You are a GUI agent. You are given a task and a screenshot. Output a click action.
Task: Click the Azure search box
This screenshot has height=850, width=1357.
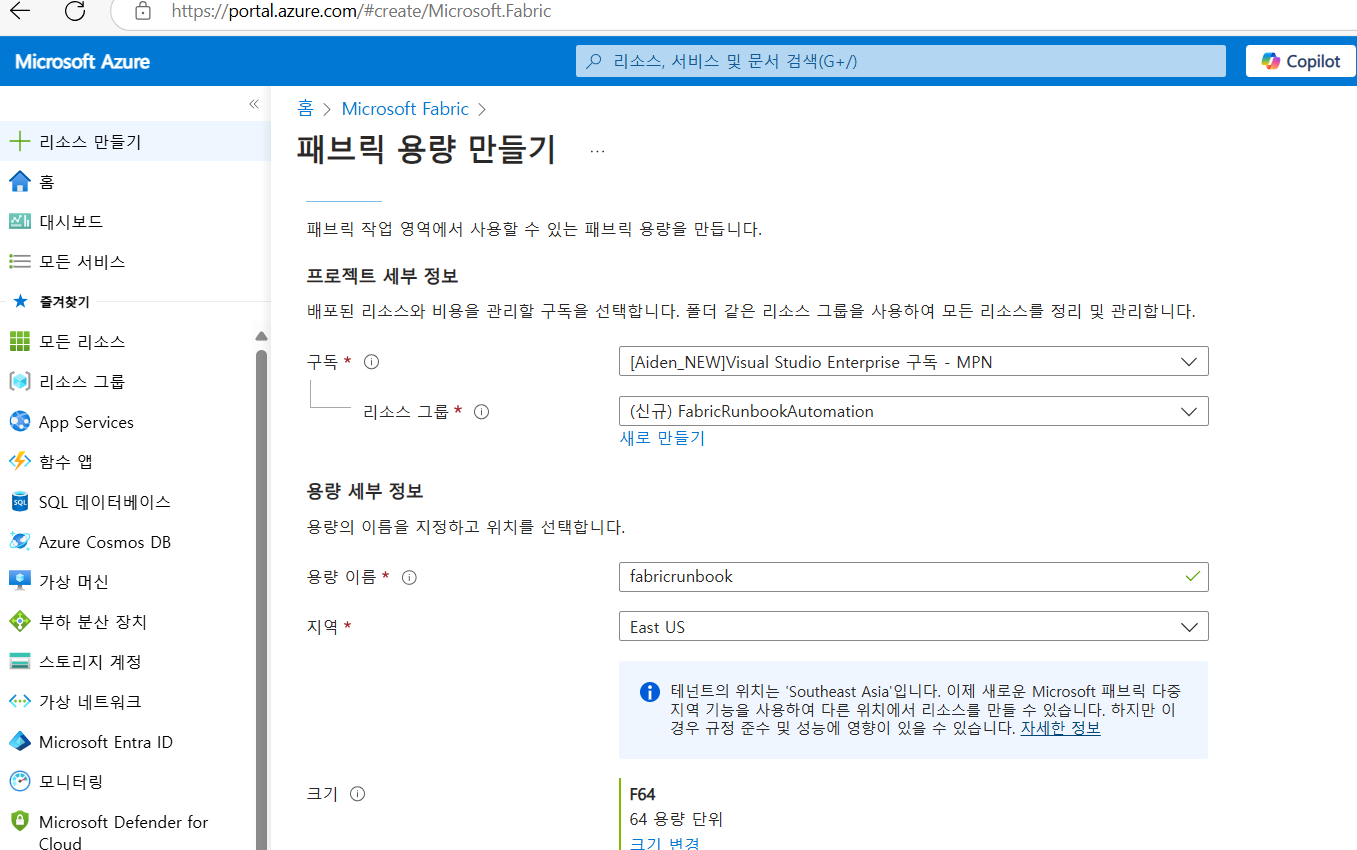pos(900,61)
